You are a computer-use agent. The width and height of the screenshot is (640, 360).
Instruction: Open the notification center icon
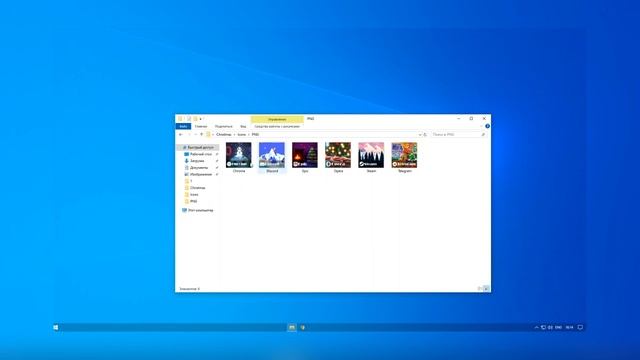tap(580, 327)
